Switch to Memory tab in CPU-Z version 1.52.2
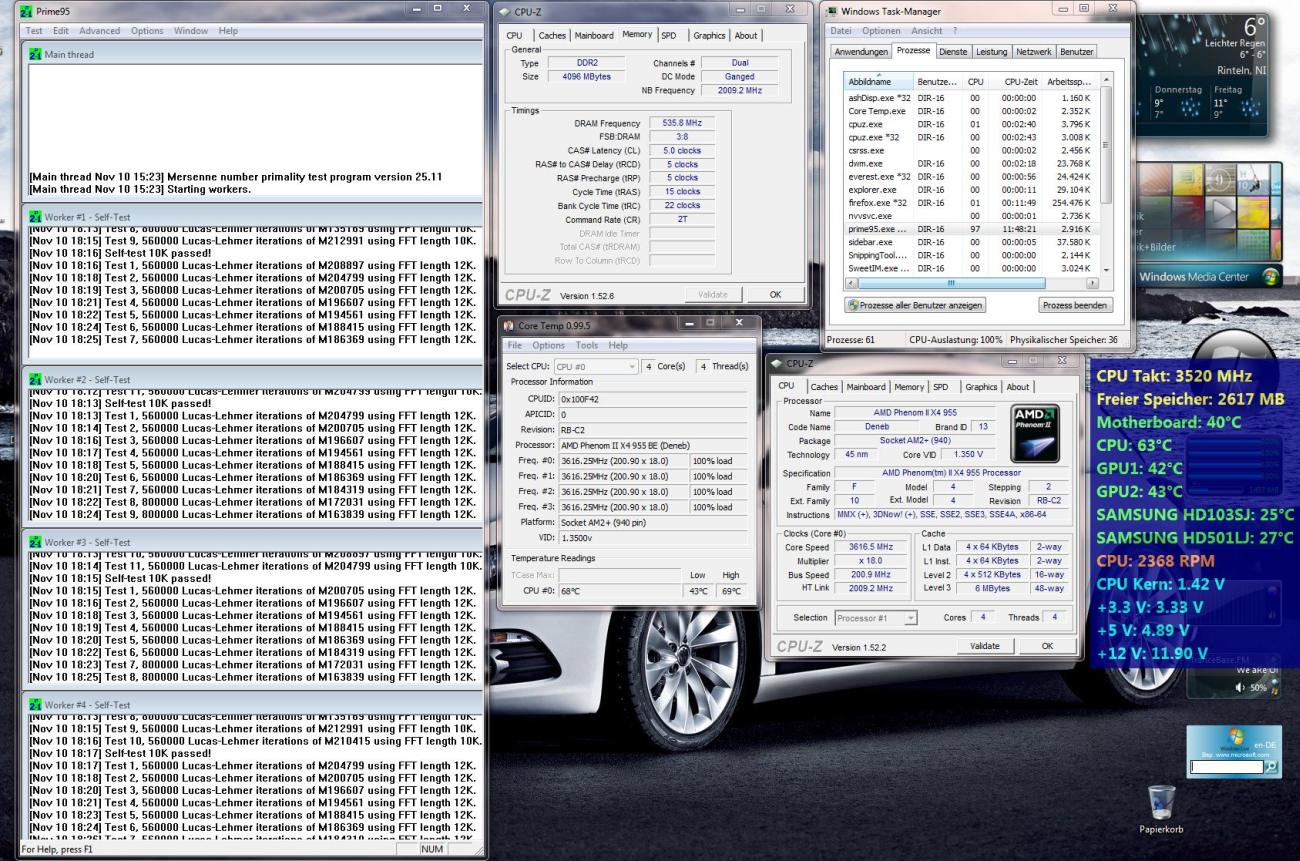 (x=909, y=387)
